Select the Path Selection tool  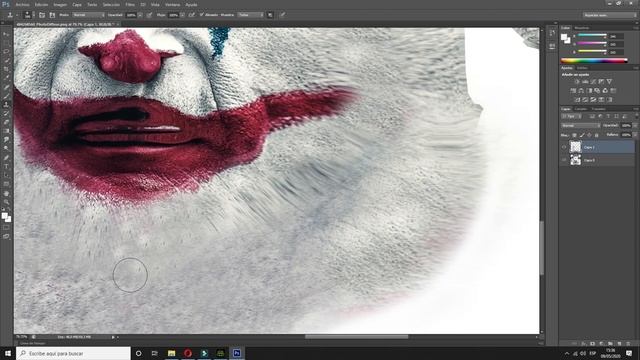6,175
